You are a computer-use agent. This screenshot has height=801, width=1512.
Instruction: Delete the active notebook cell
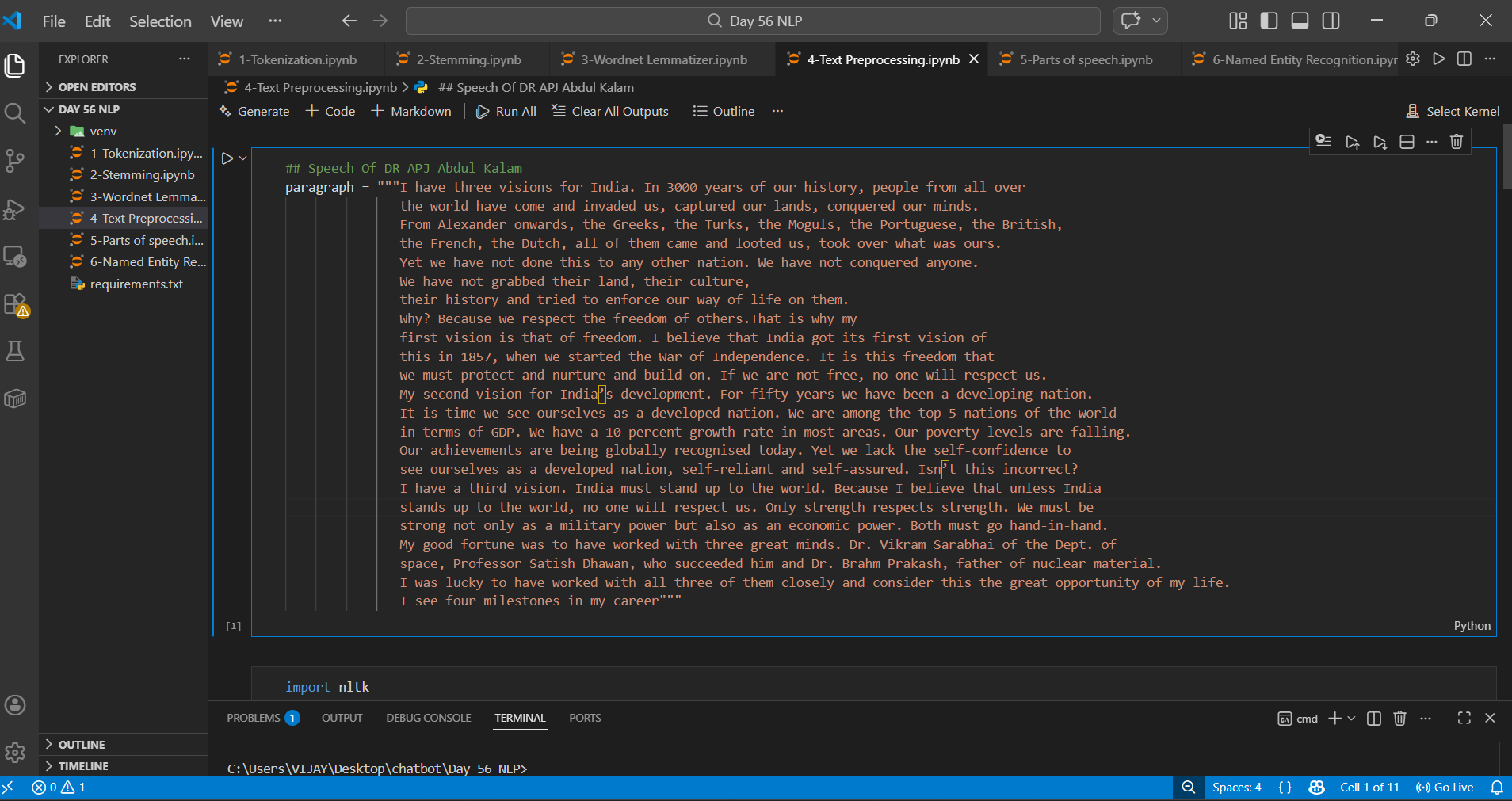pyautogui.click(x=1456, y=142)
